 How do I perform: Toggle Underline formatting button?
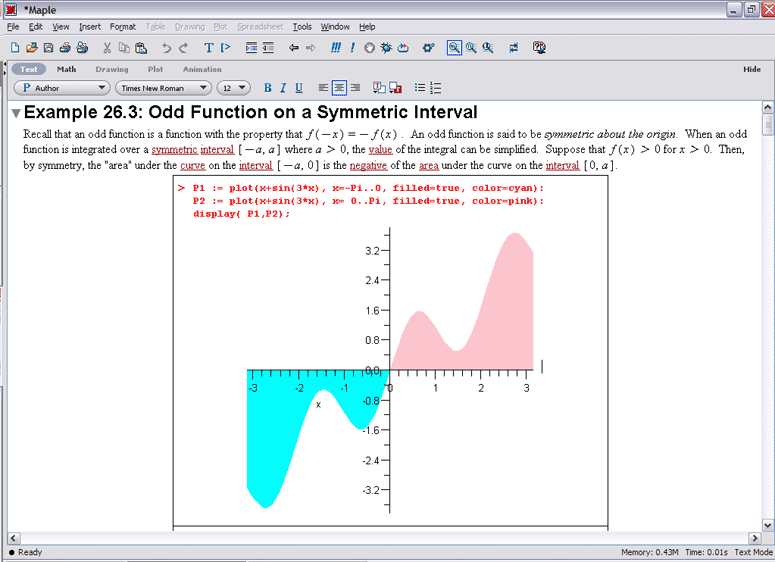(x=299, y=88)
